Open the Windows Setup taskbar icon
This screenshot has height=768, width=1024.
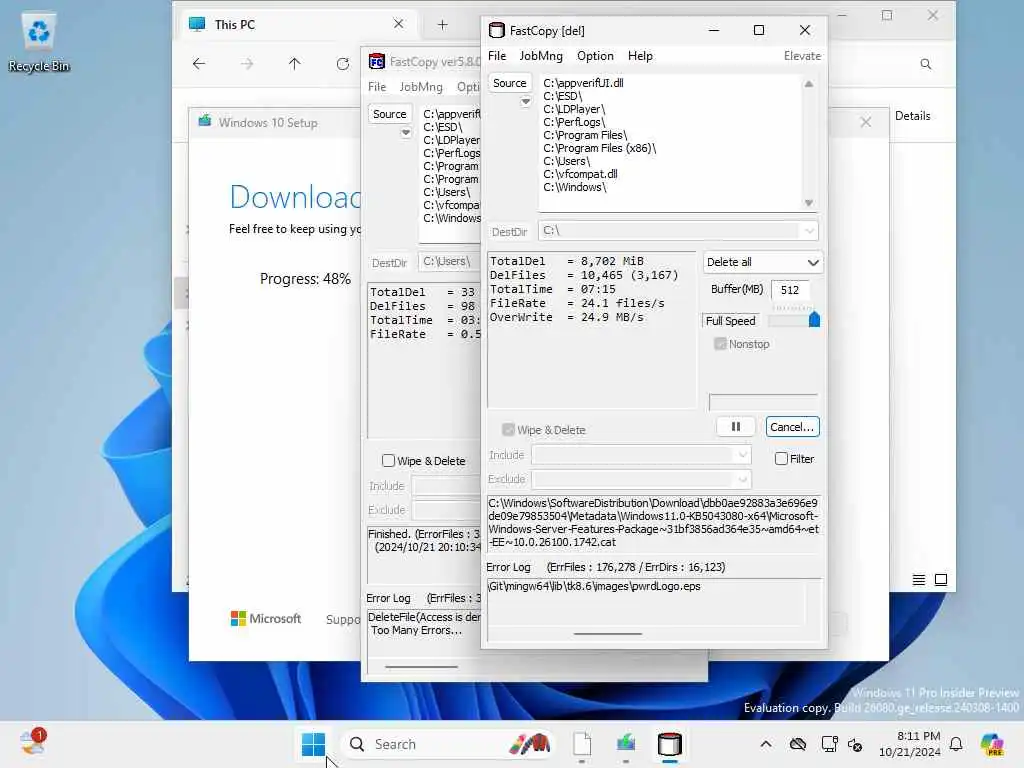click(x=626, y=744)
